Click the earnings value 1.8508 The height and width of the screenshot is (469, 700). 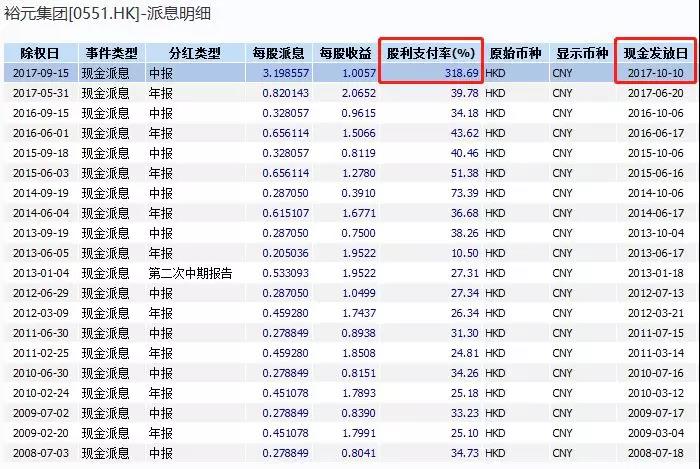tap(358, 353)
